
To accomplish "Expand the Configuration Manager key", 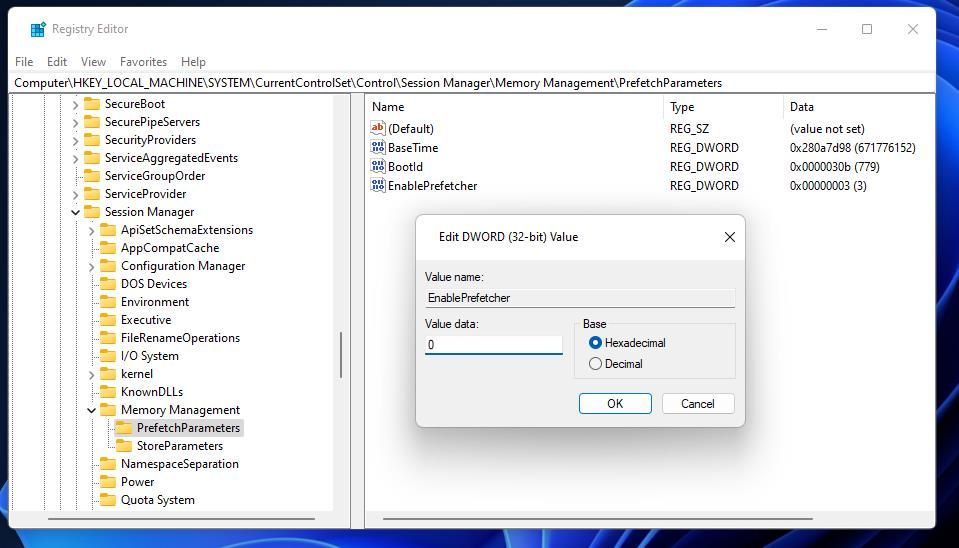I will 91,267.
